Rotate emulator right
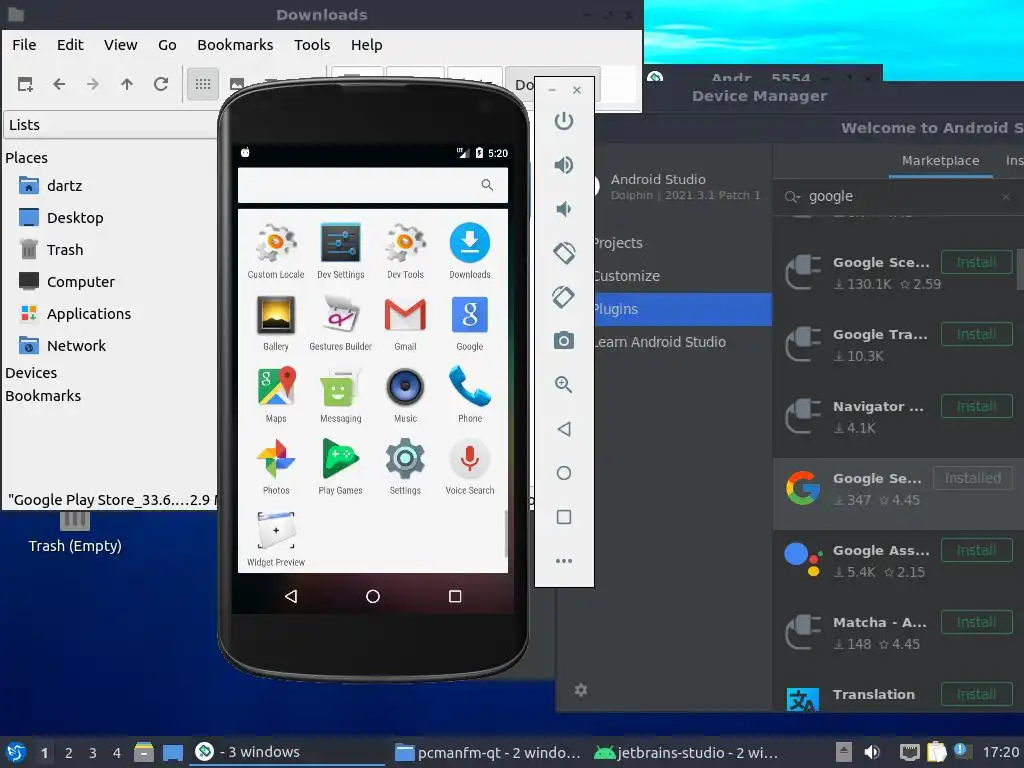Image resolution: width=1024 pixels, height=768 pixels. click(x=564, y=297)
